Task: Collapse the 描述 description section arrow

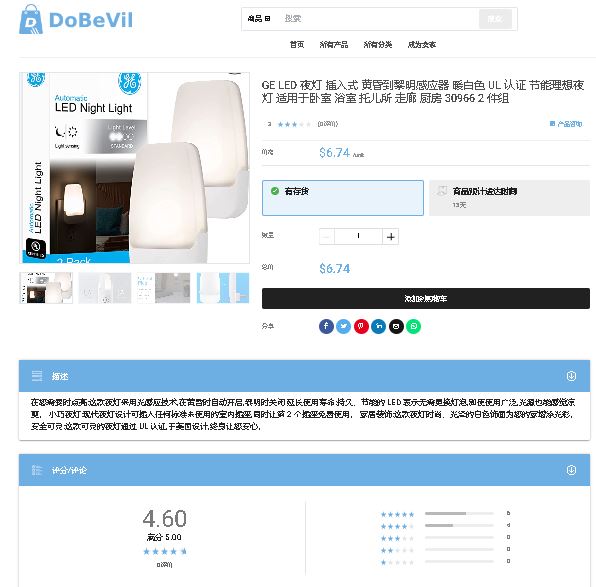Action: click(x=571, y=376)
